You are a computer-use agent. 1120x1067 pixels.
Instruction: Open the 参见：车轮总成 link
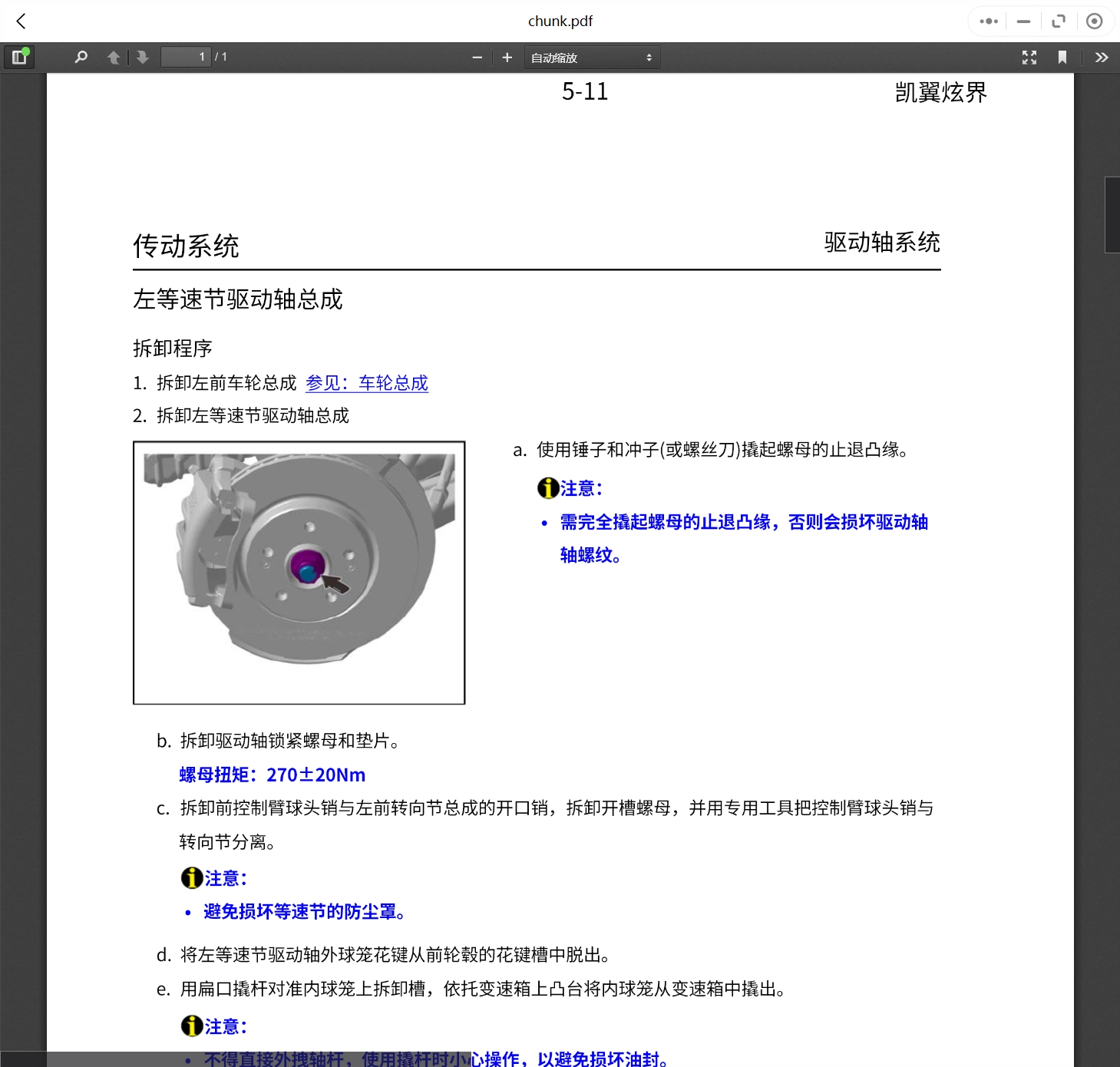click(x=367, y=383)
